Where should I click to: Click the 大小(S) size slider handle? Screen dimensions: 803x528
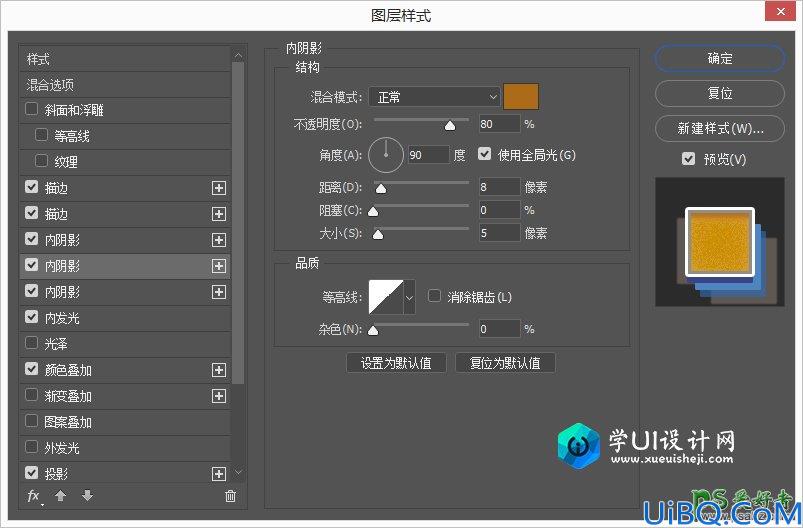click(377, 235)
